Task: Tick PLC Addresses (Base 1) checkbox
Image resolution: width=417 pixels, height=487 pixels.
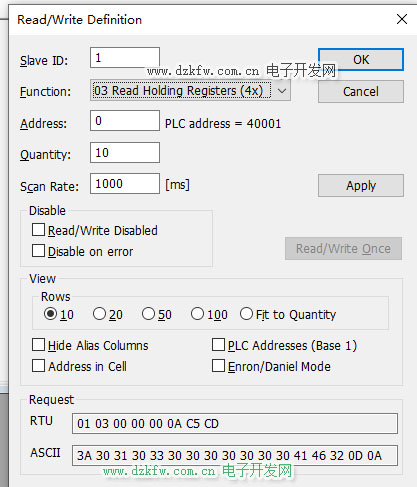Action: (218, 345)
